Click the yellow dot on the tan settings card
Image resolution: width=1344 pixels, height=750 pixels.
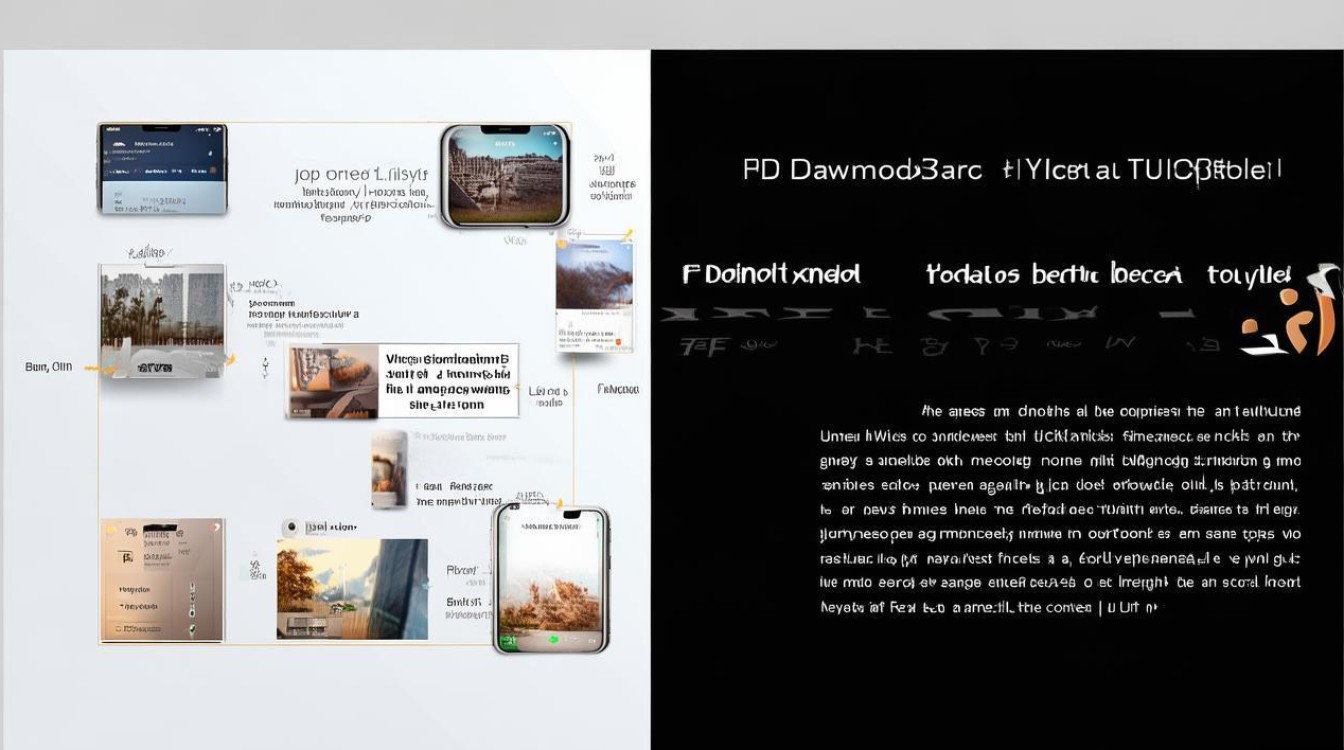pyautogui.click(x=111, y=529)
